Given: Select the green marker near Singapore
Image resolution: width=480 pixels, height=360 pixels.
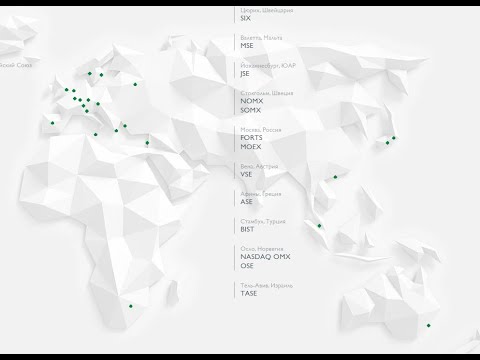Looking at the screenshot, I should click(319, 226).
